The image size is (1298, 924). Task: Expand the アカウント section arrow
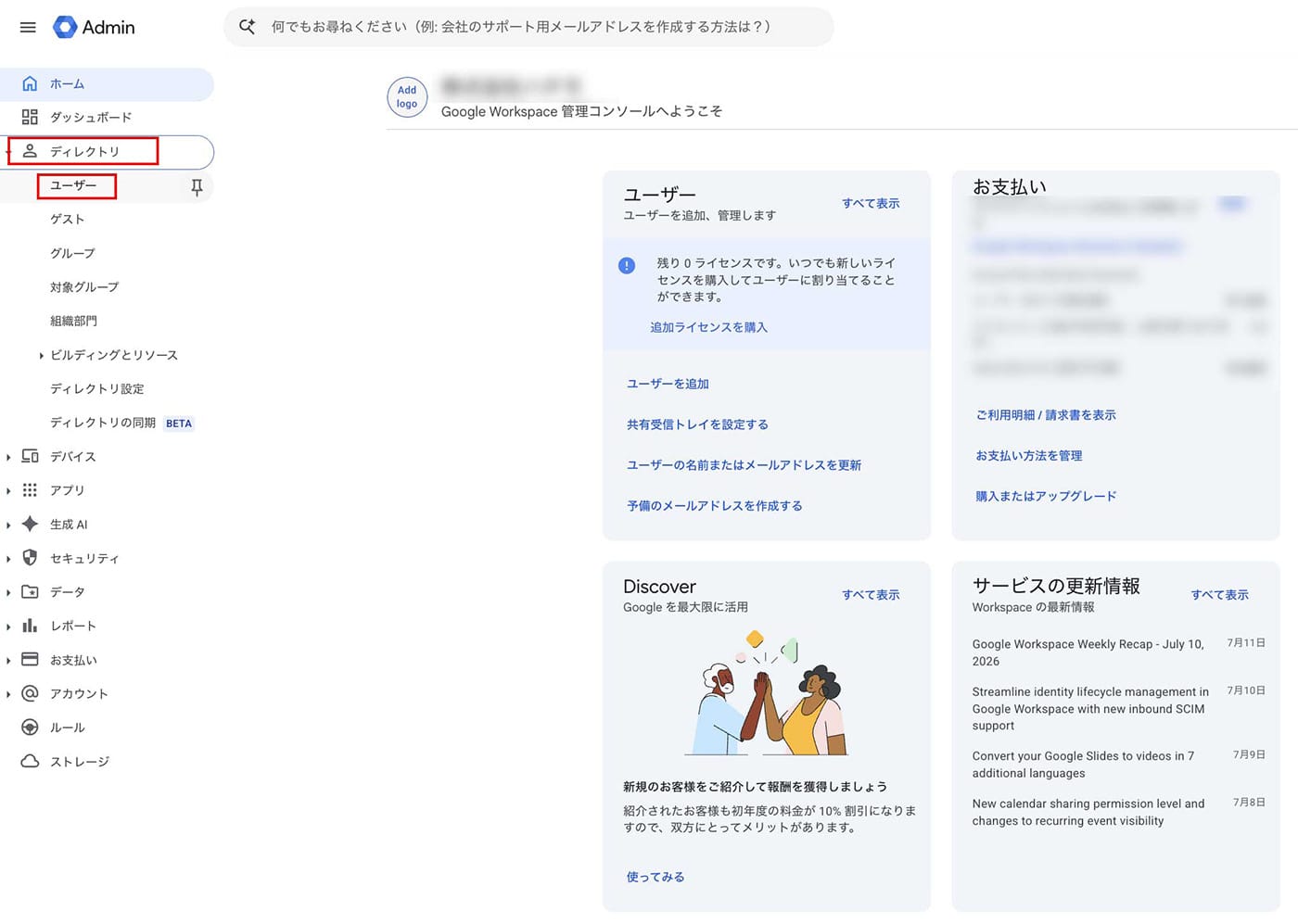pyautogui.click(x=8, y=694)
